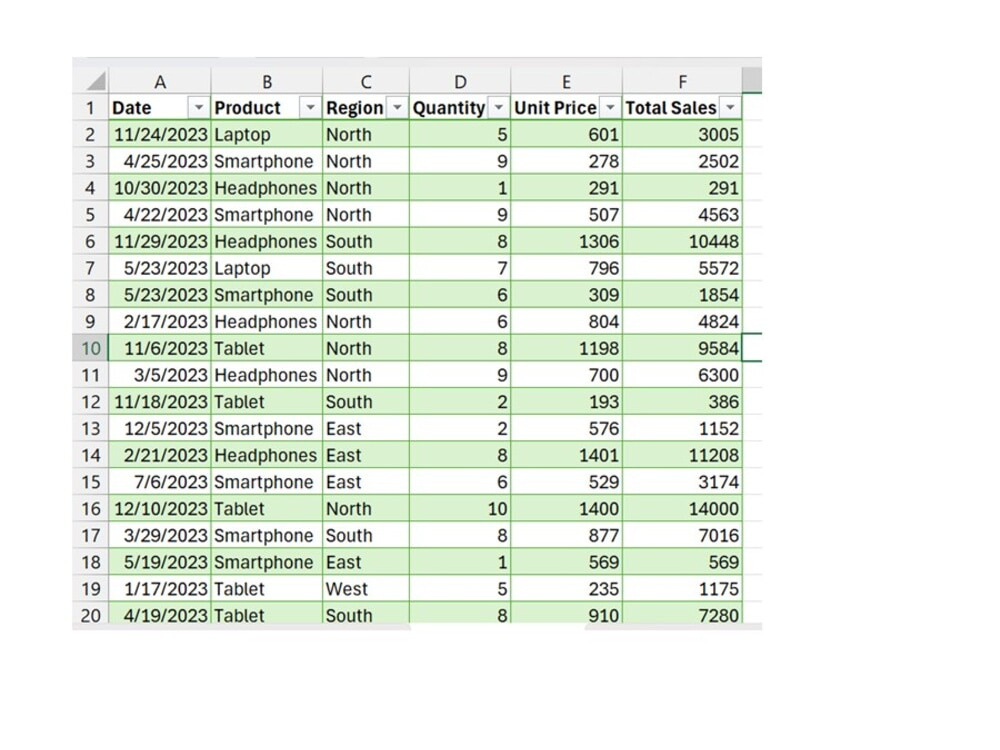Screen dimensions: 1000x750
Task: Click the date cell 2/21/2023
Action: pos(160,455)
